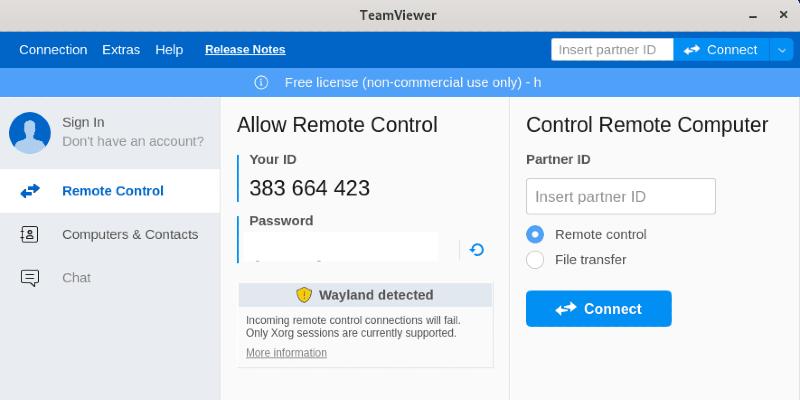Select the Remote control radio option

coord(535,234)
